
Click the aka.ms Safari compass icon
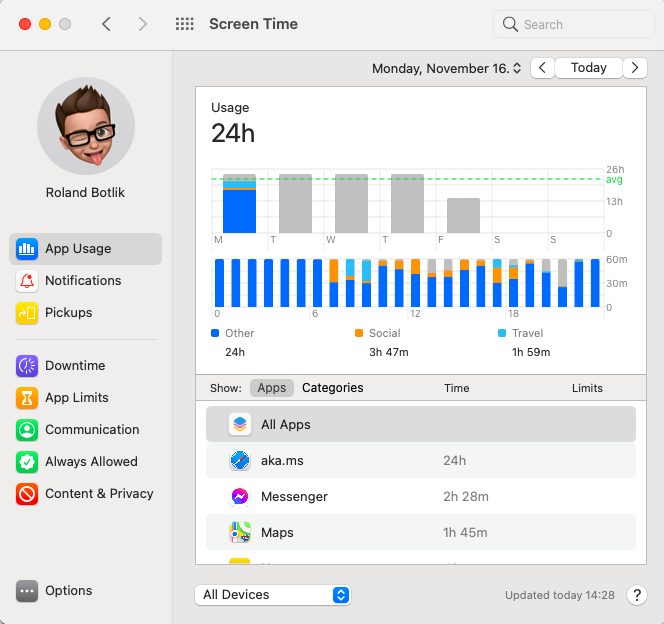click(x=240, y=460)
